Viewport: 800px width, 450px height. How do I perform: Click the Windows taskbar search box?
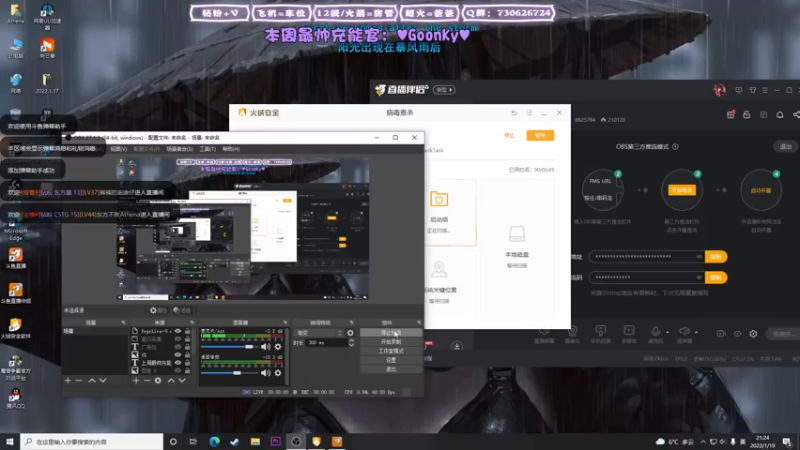click(x=92, y=442)
